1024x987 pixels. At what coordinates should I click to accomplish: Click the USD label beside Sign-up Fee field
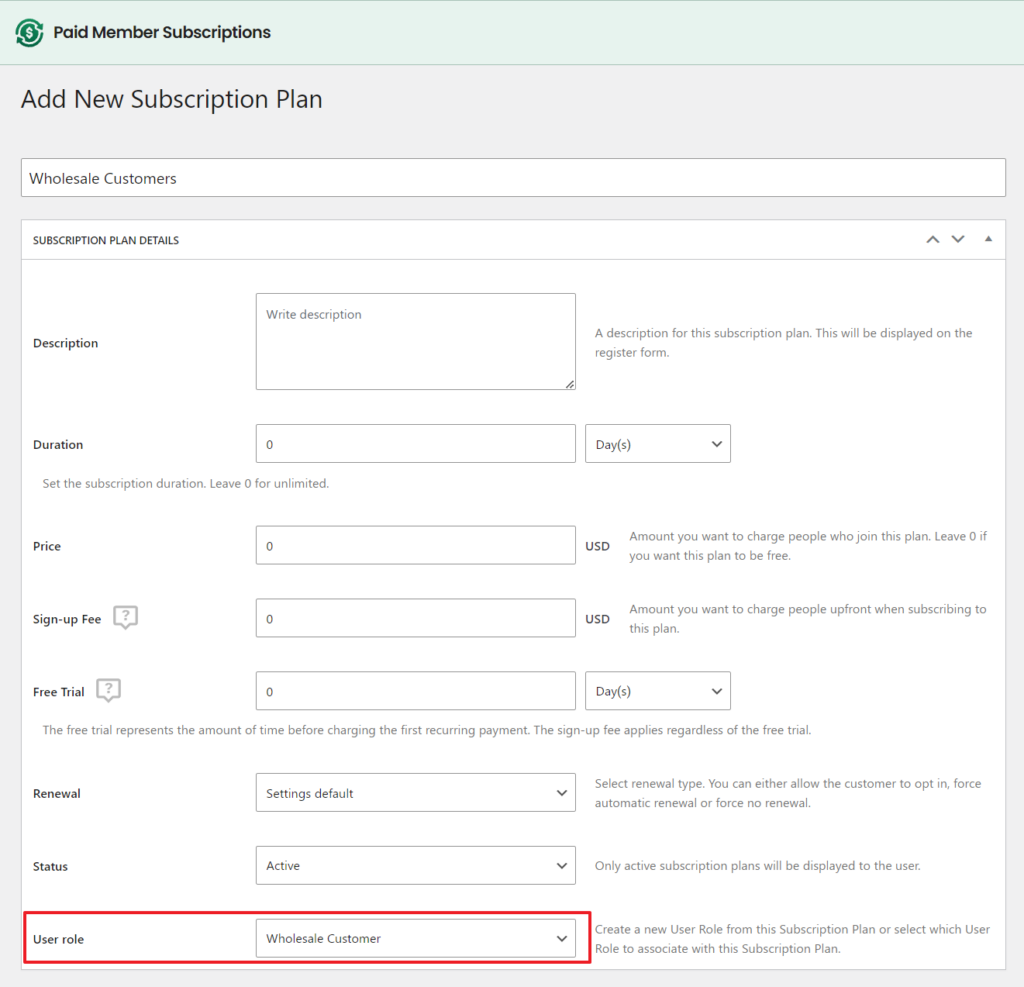(598, 619)
